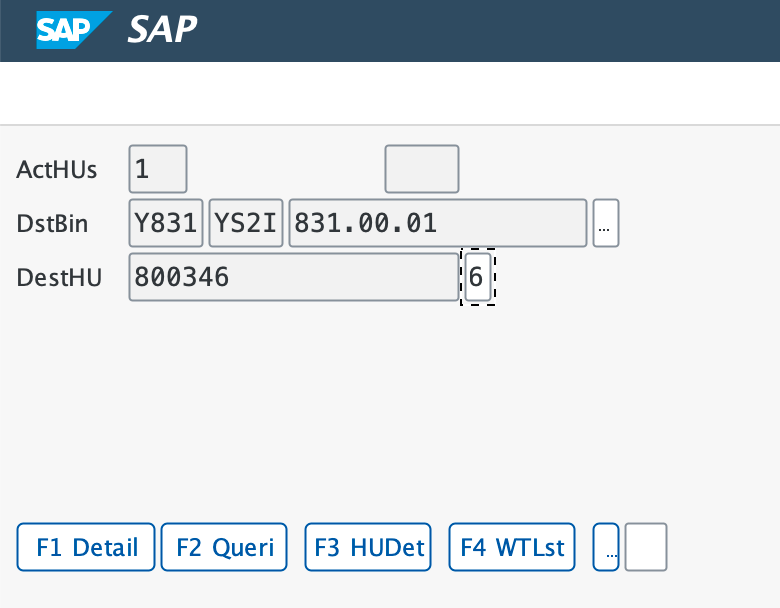780x608 pixels.
Task: Click the 831.00.01 bin field
Action: [x=437, y=223]
